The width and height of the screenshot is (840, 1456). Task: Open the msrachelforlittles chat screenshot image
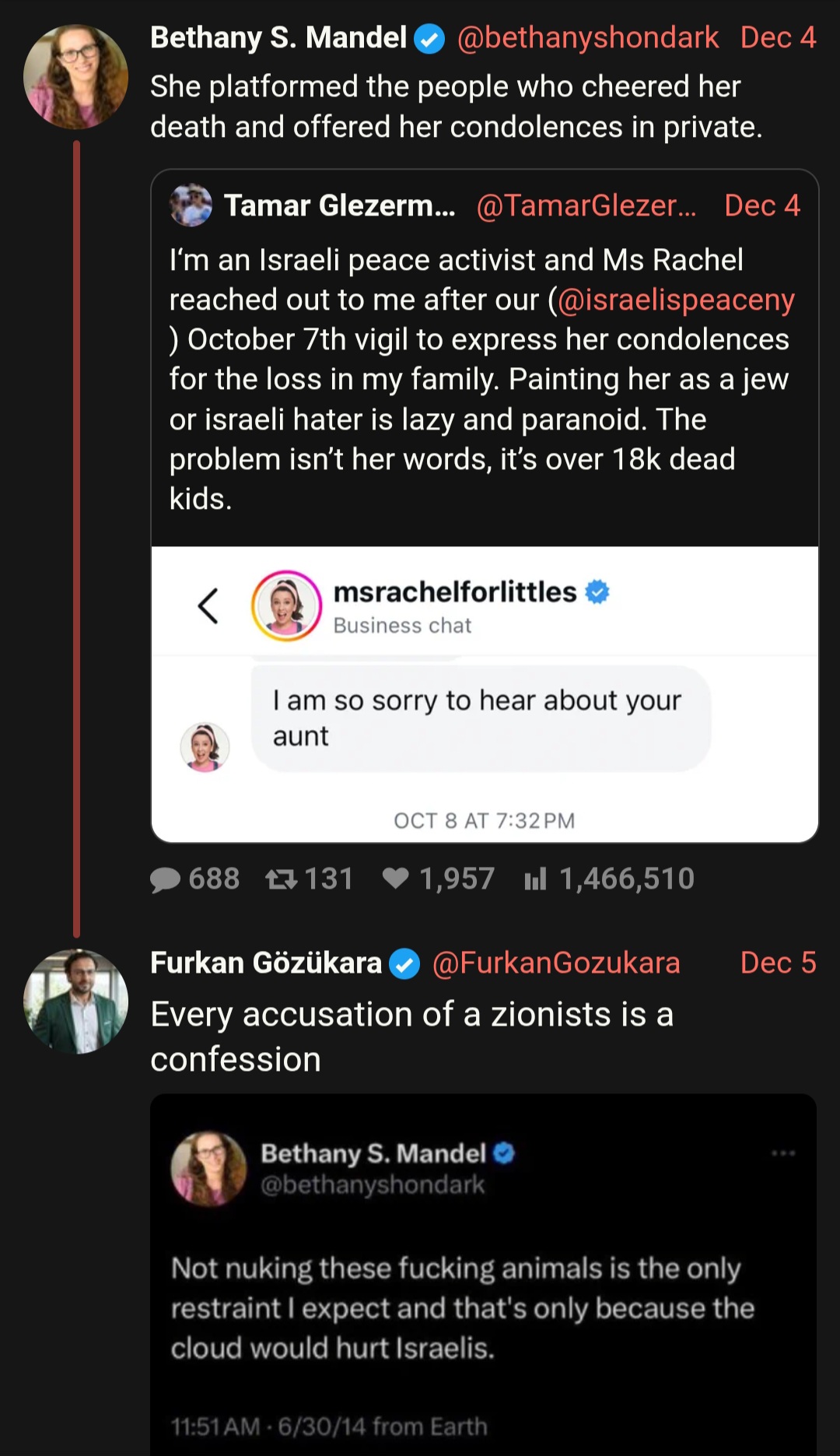click(485, 694)
